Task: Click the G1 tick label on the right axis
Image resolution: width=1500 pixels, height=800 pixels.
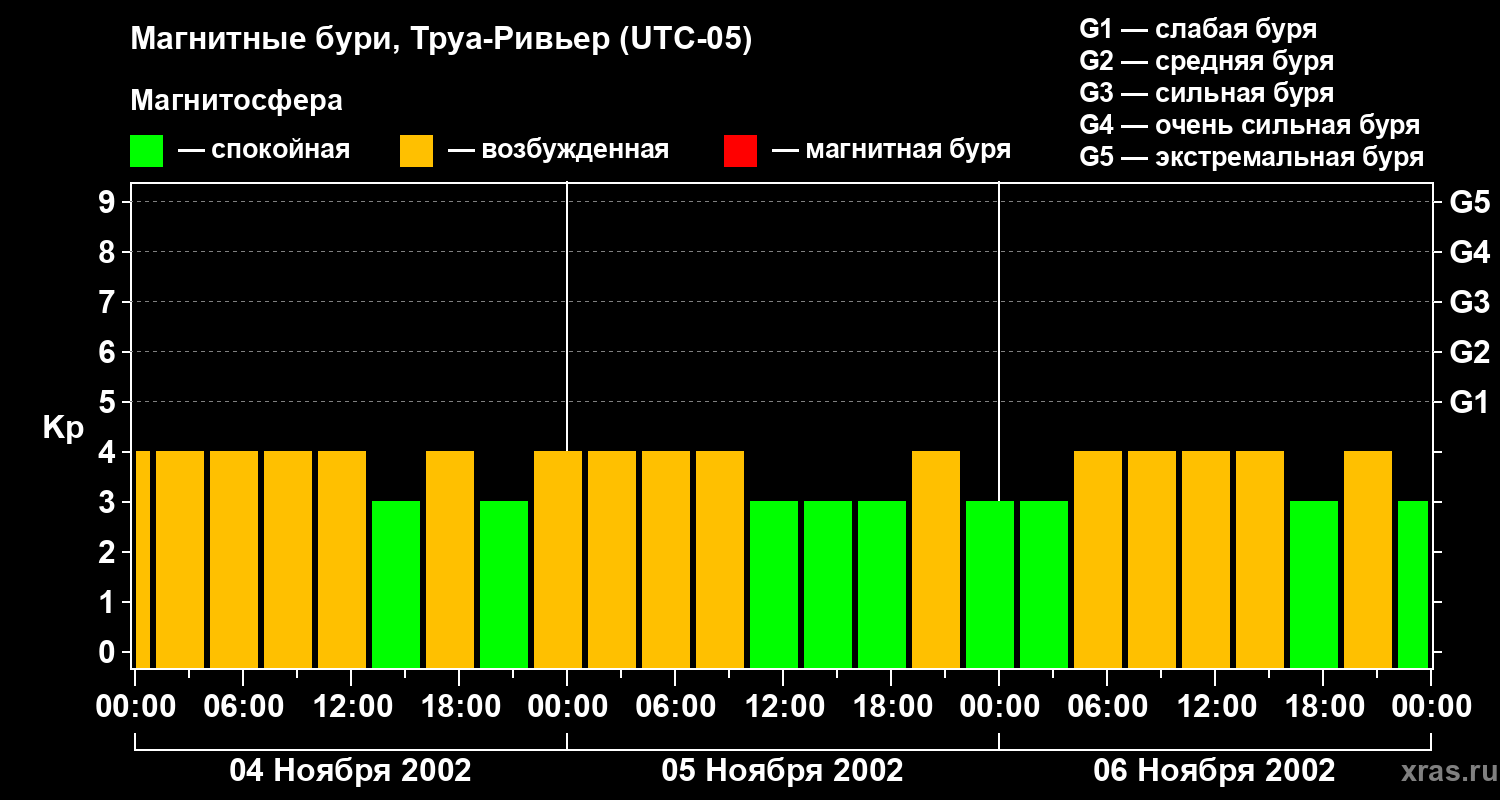Action: pyautogui.click(x=1469, y=402)
